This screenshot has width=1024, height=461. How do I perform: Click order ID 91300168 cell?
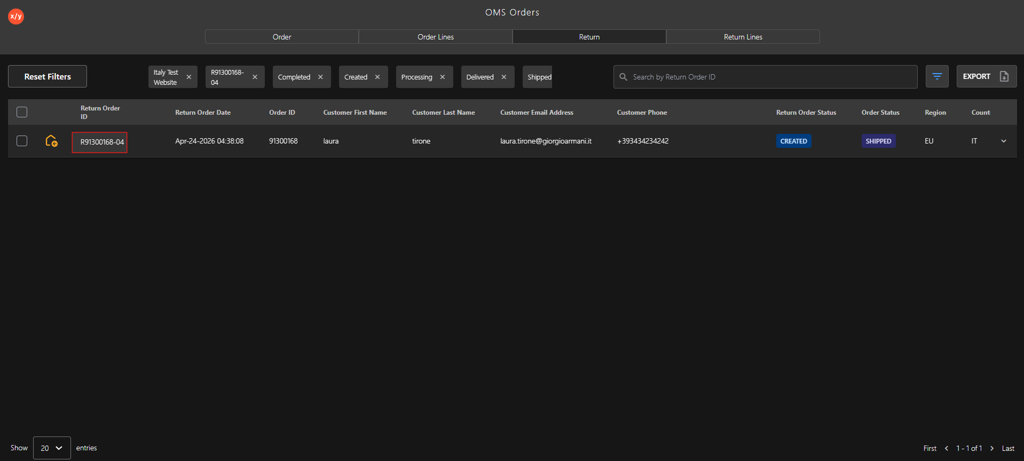click(x=283, y=141)
